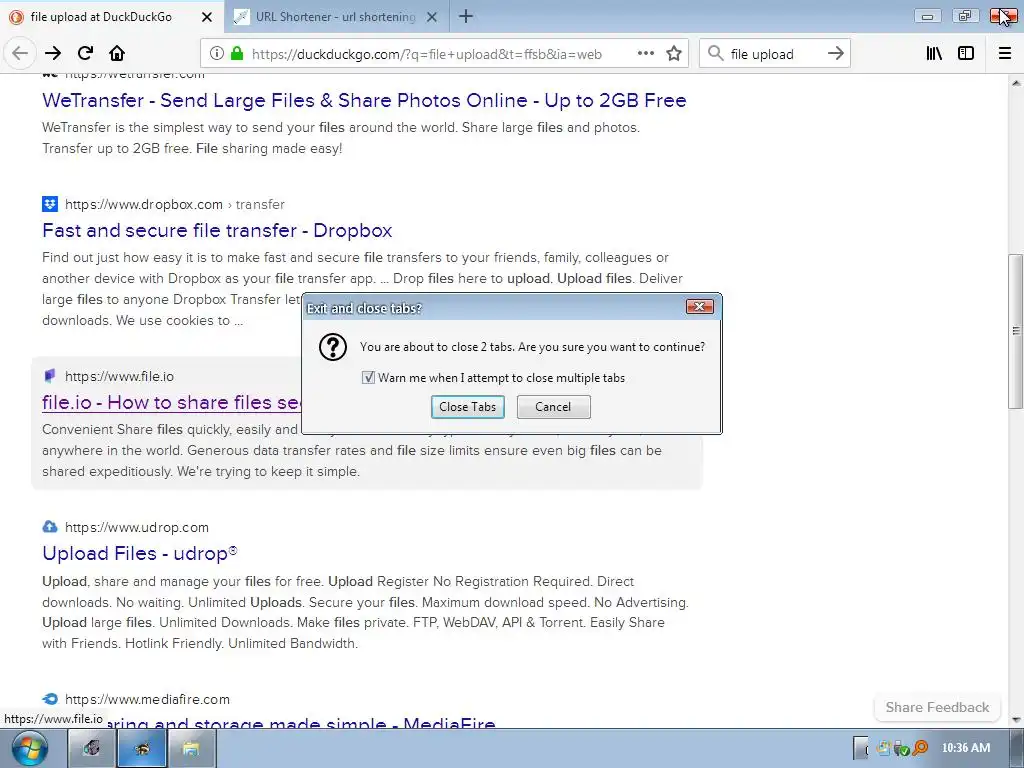1024x768 pixels.
Task: Click the Dropbox favicon next to result
Action: pos(50,204)
